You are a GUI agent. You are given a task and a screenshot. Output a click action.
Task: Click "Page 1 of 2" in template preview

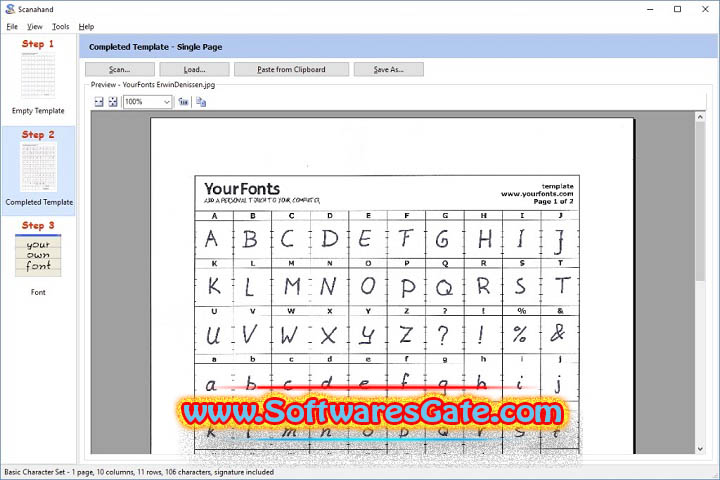tap(553, 201)
